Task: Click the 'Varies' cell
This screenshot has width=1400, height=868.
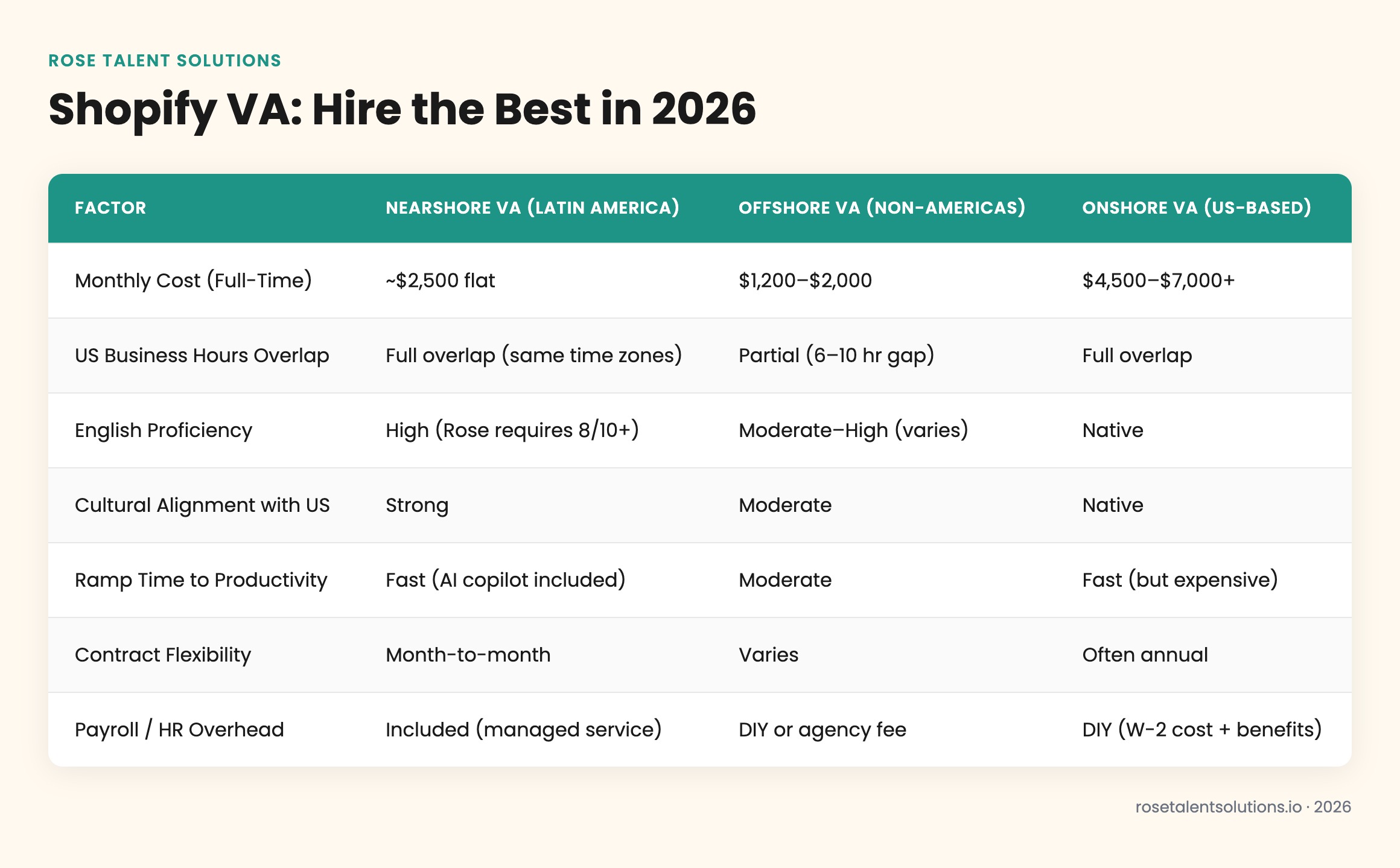Action: 768,655
